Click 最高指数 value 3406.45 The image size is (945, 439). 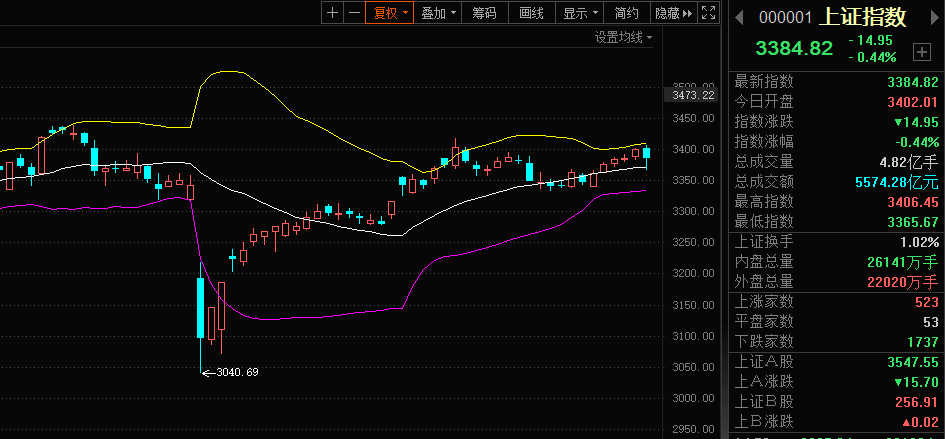(912, 201)
